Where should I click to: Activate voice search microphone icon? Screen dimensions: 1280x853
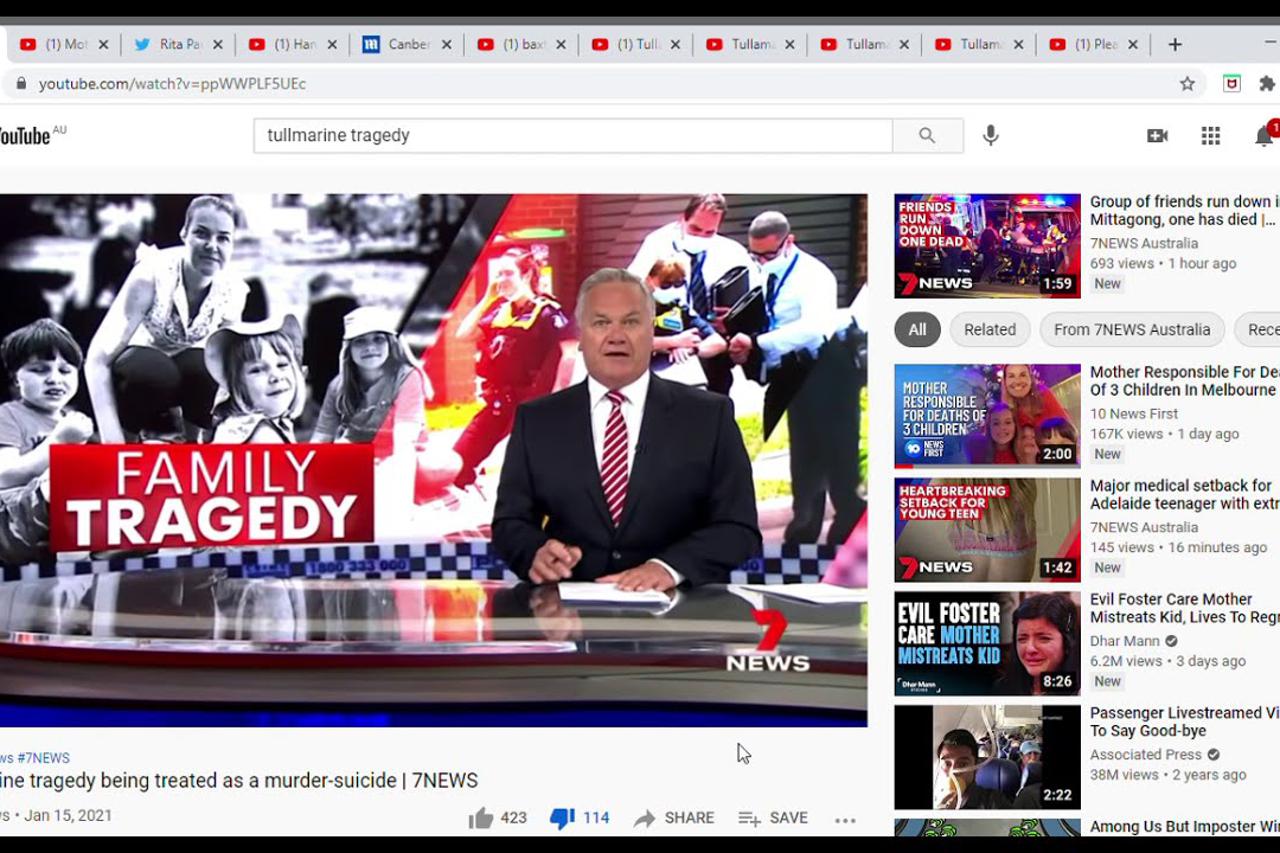(x=990, y=136)
